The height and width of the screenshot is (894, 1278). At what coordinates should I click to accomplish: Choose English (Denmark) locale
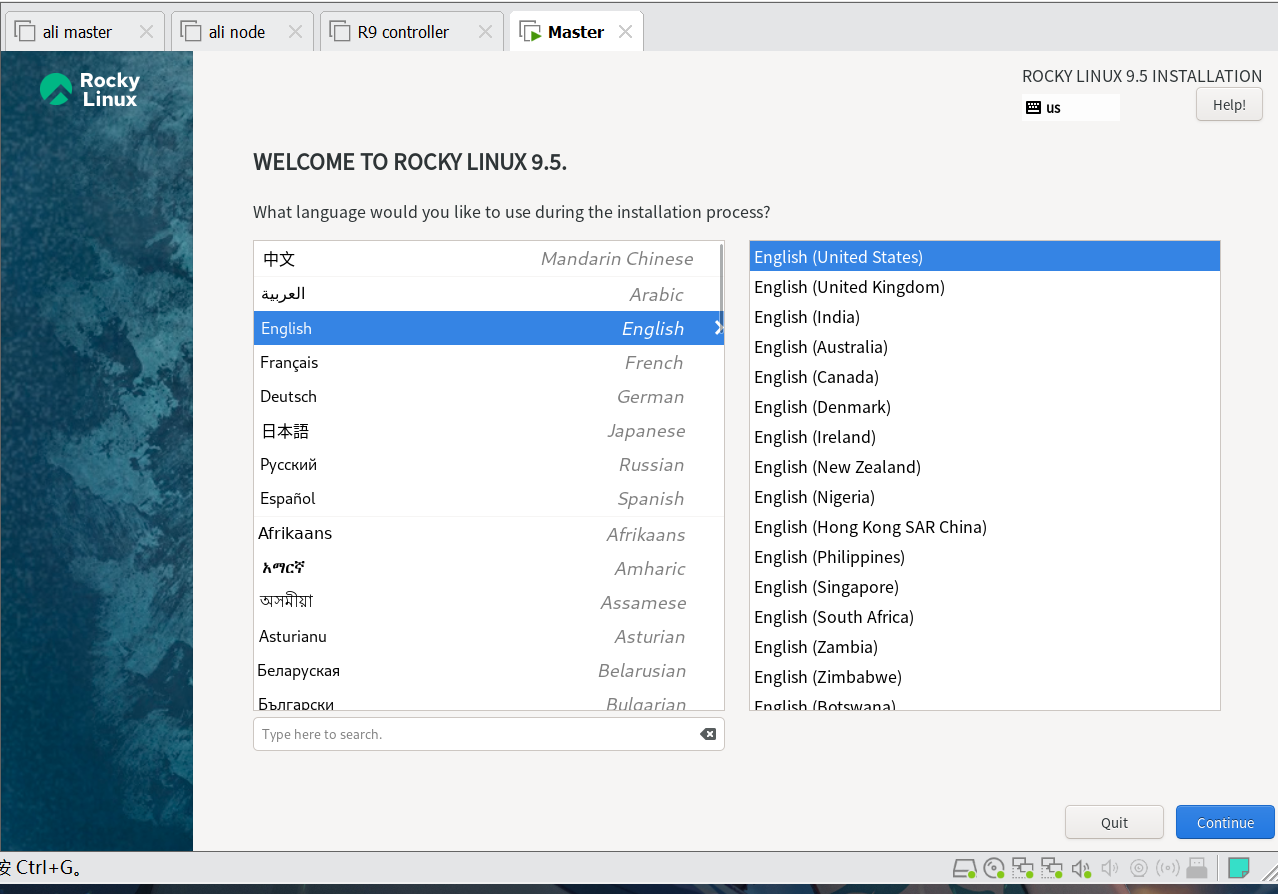pyautogui.click(x=985, y=407)
